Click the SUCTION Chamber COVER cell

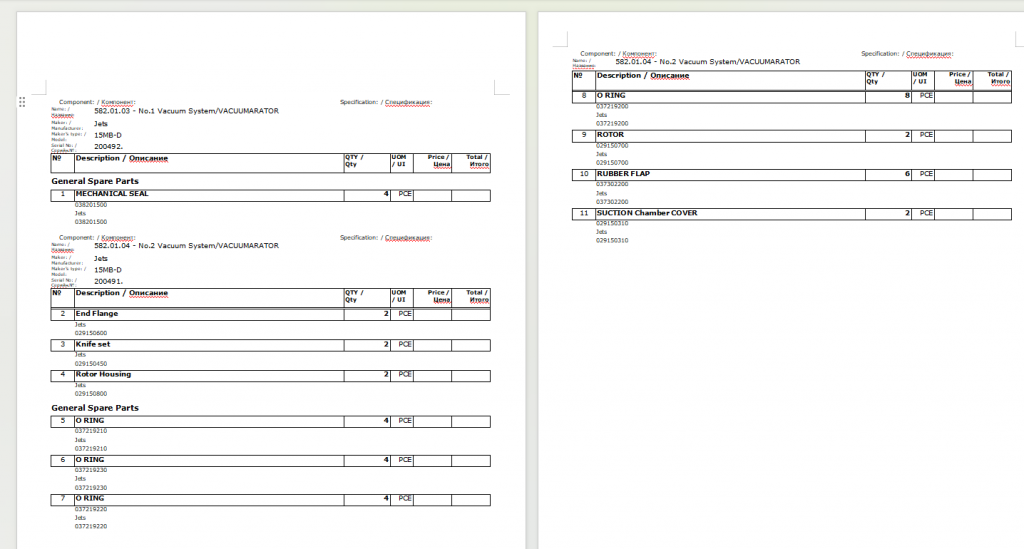[x=647, y=213]
